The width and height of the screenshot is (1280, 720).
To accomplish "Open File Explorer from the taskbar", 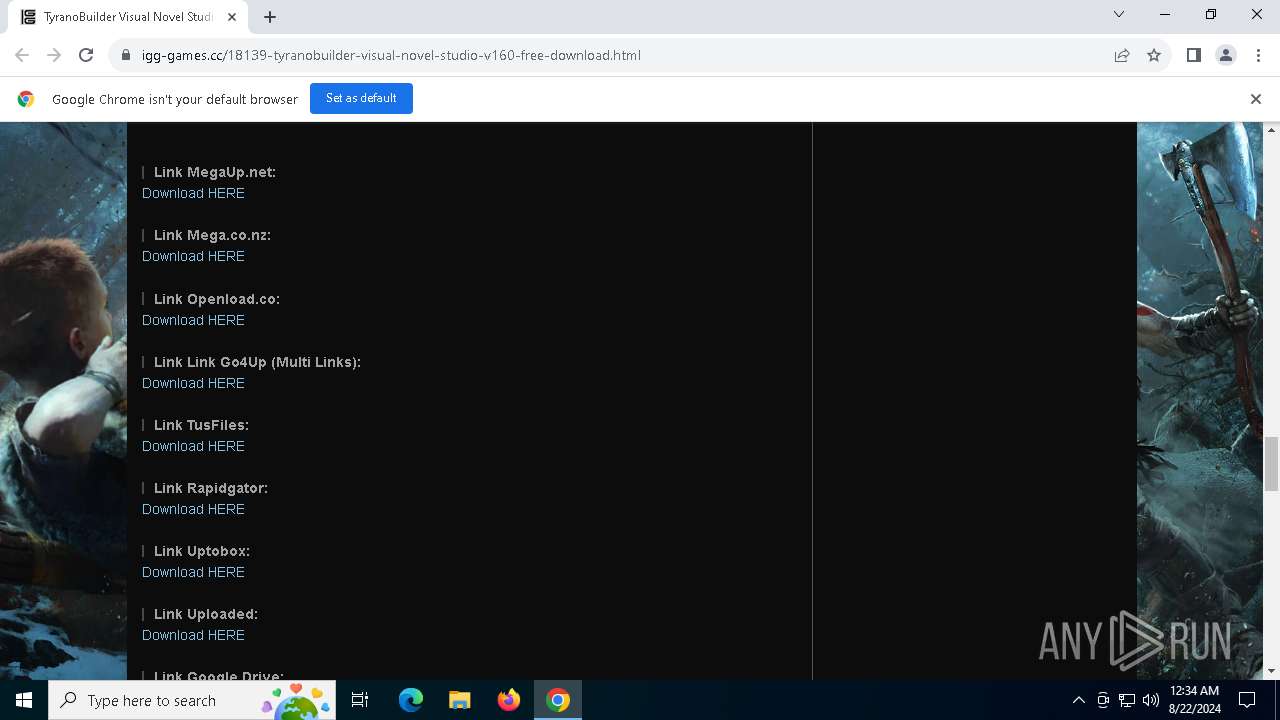I will click(459, 700).
